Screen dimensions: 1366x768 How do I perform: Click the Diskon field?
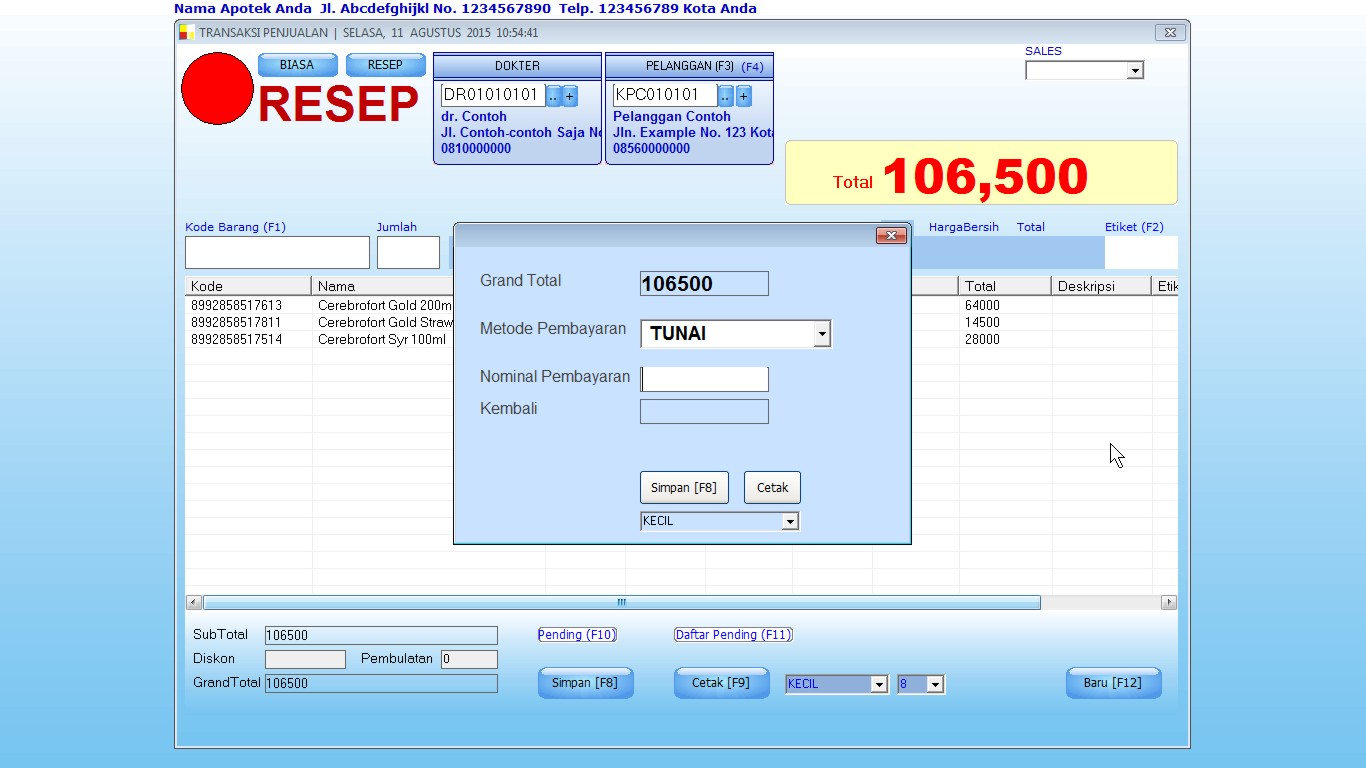point(305,660)
